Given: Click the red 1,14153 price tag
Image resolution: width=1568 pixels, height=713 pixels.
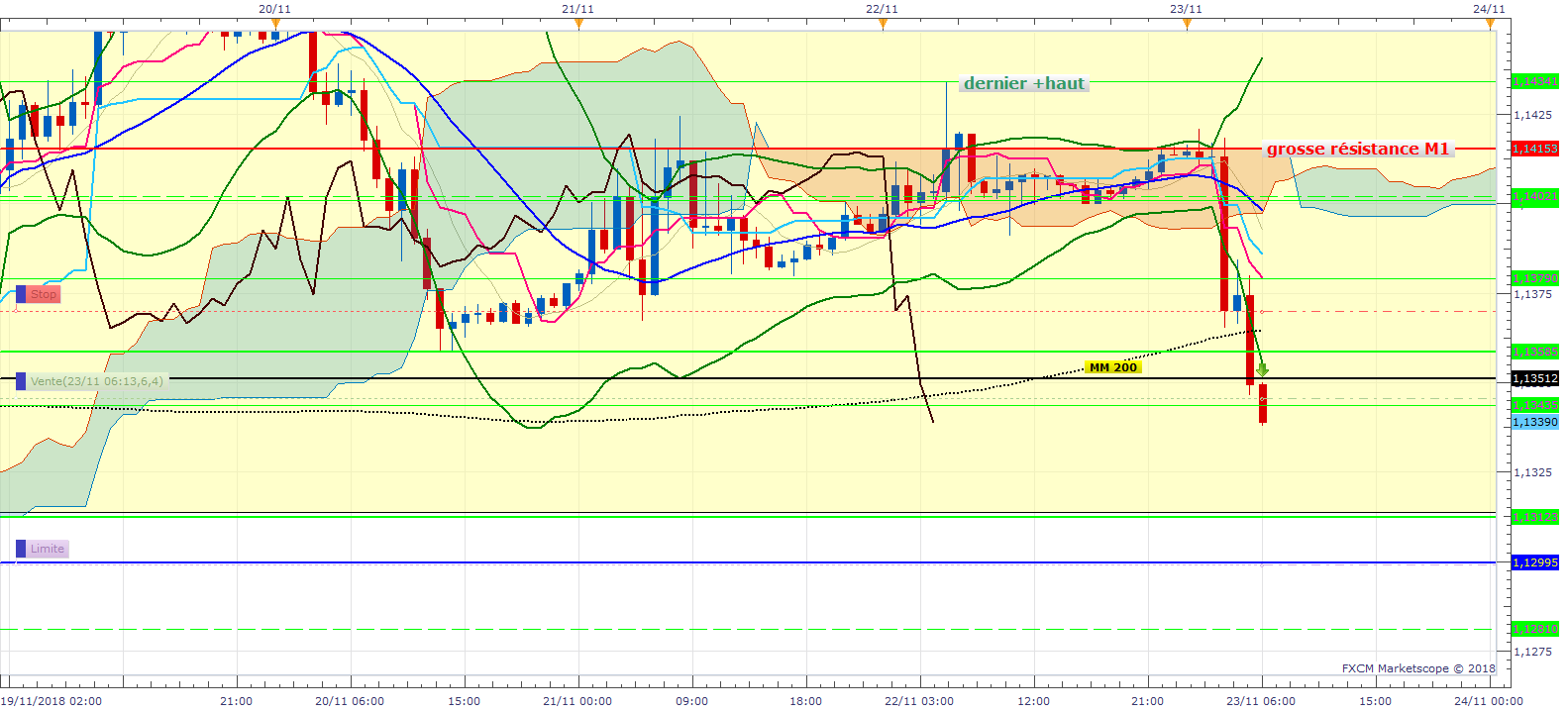Looking at the screenshot, I should click(x=1534, y=149).
